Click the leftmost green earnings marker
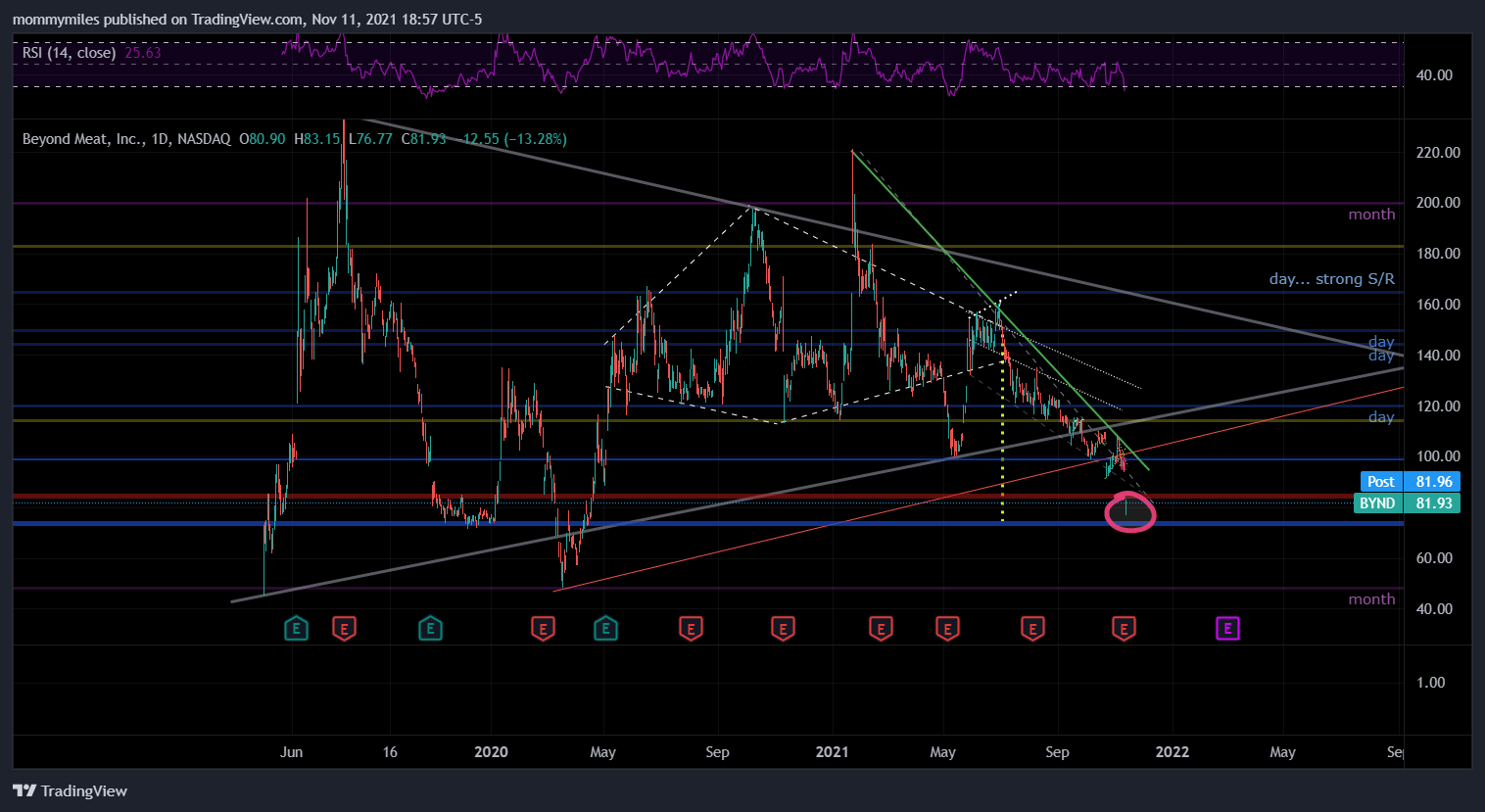This screenshot has height=812, width=1485. tap(296, 628)
